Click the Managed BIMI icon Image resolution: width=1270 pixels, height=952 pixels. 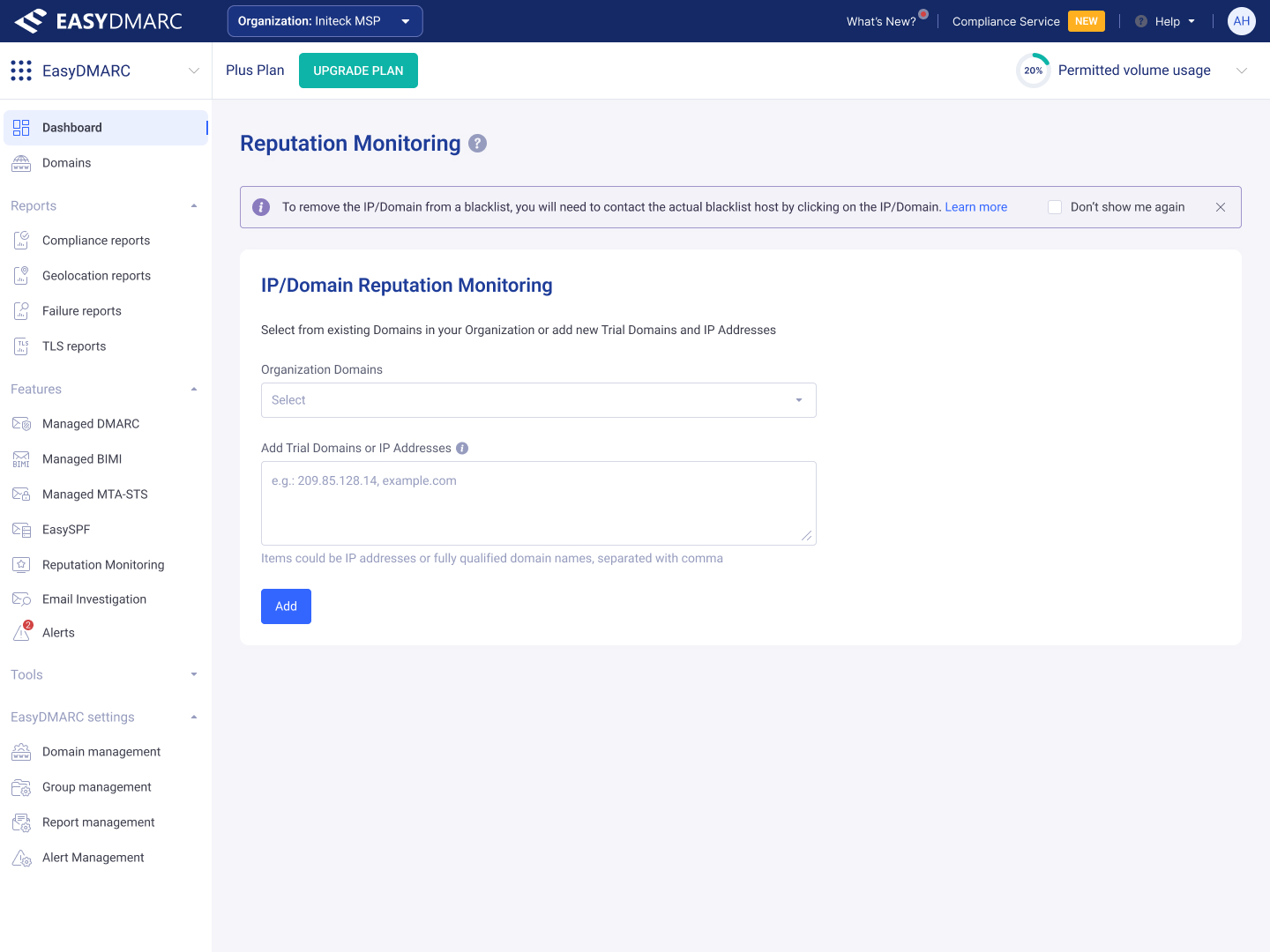[x=21, y=459]
